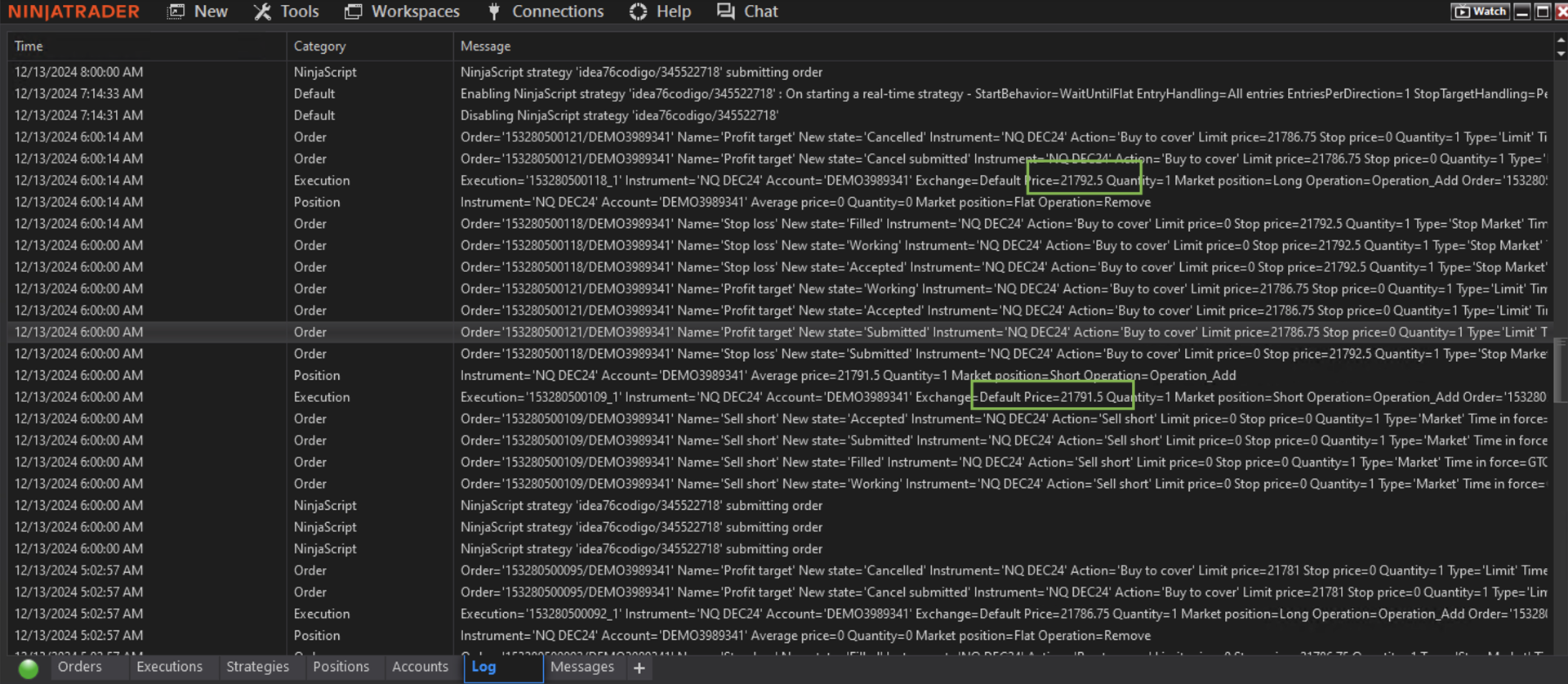Click the NinjaScript category in the 8:00:00 AM row
The width and height of the screenshot is (1568, 684).
325,72
